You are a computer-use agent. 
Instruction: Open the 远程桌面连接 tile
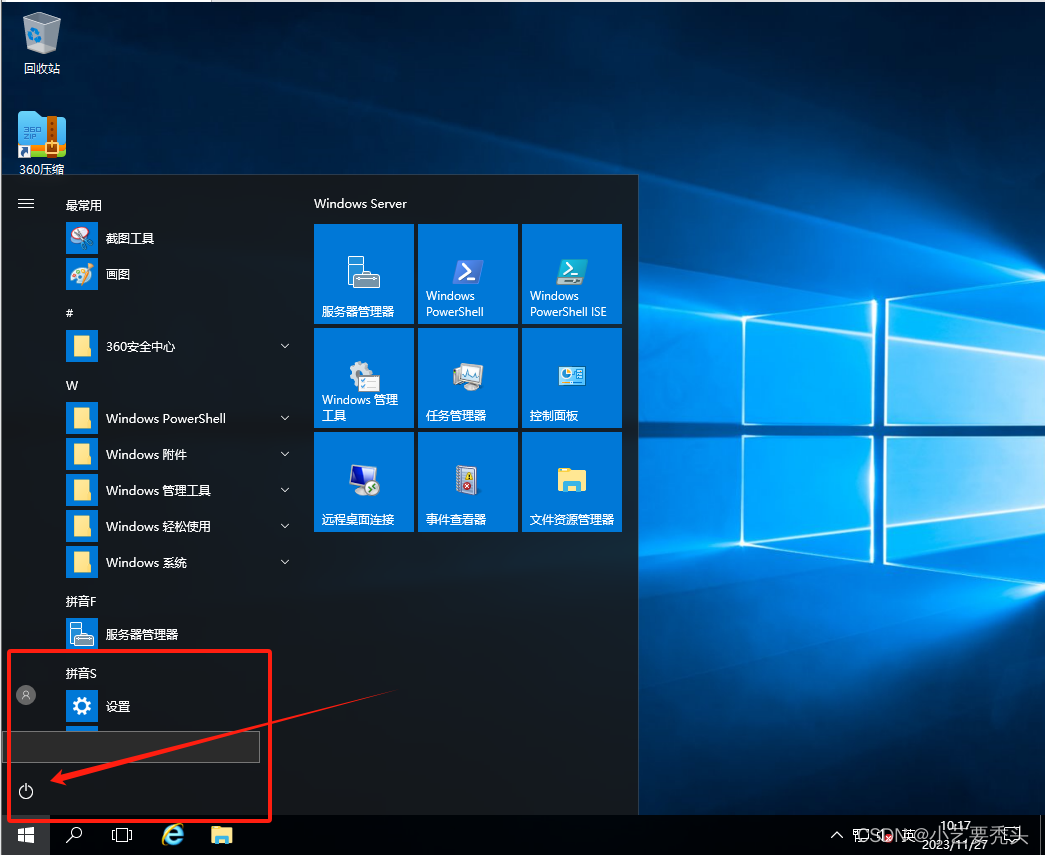click(364, 482)
